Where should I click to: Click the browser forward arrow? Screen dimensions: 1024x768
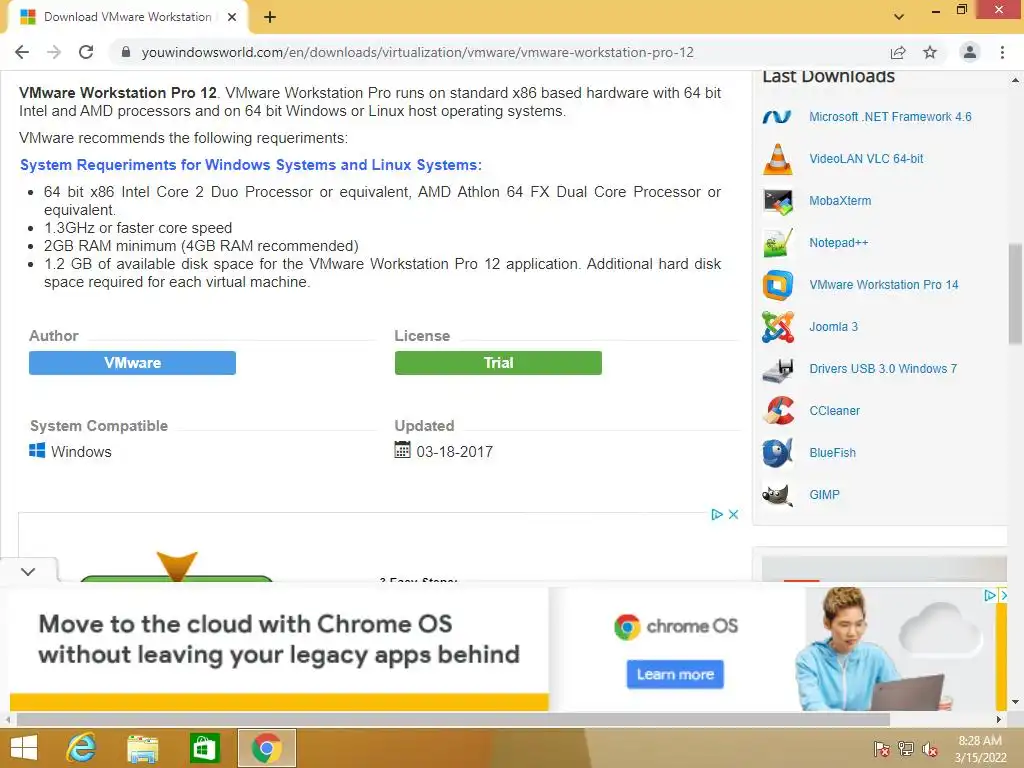tap(54, 52)
